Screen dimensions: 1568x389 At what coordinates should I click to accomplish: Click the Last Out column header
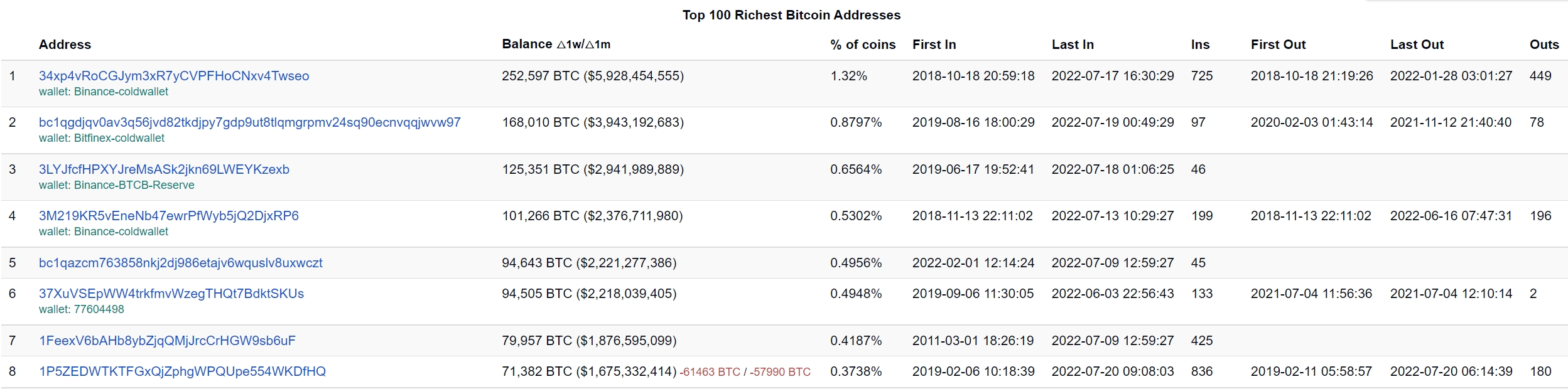pos(1417,45)
